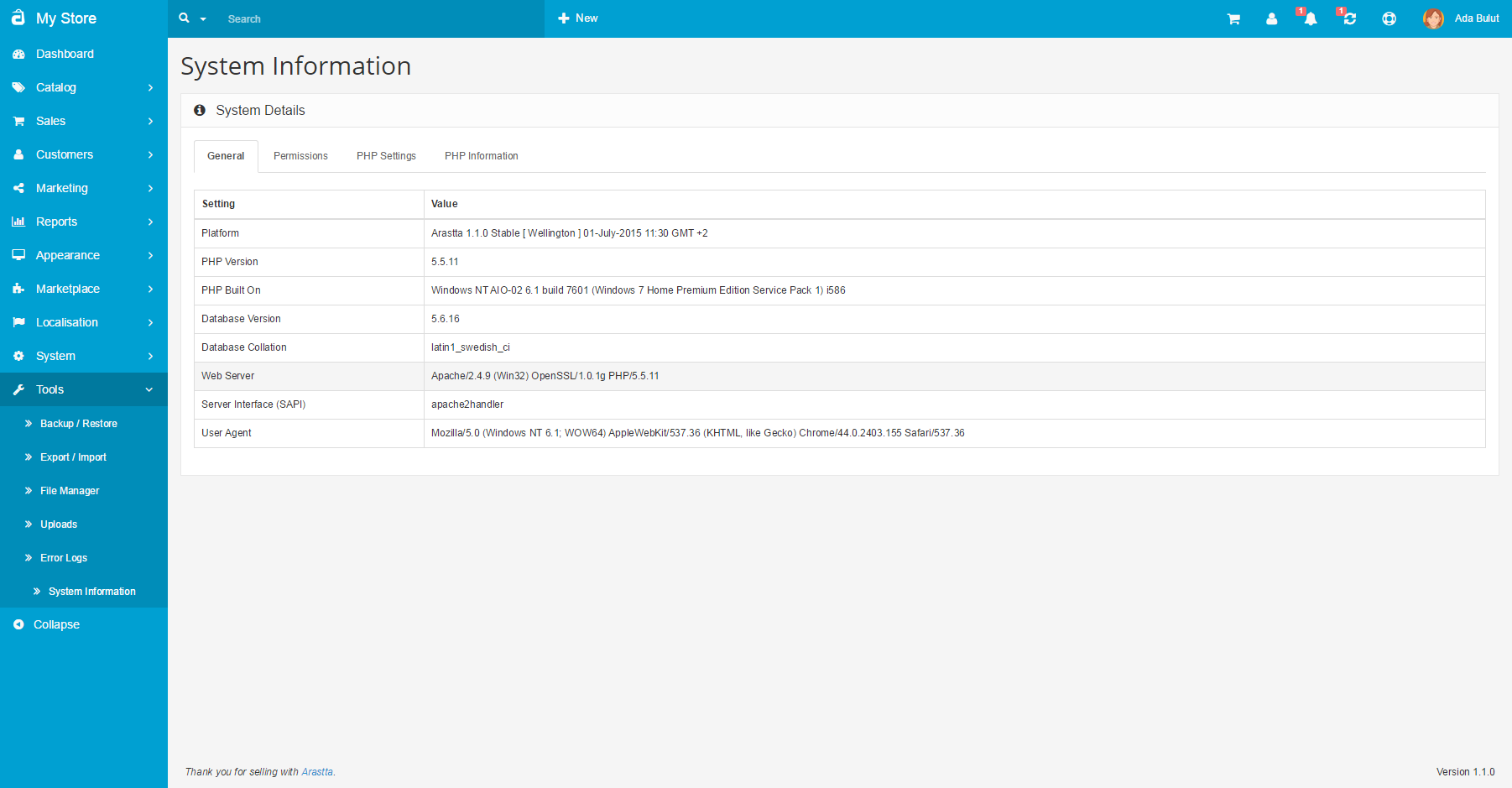
Task: Click the Version 1.1.0 footer text
Action: coord(1465,772)
